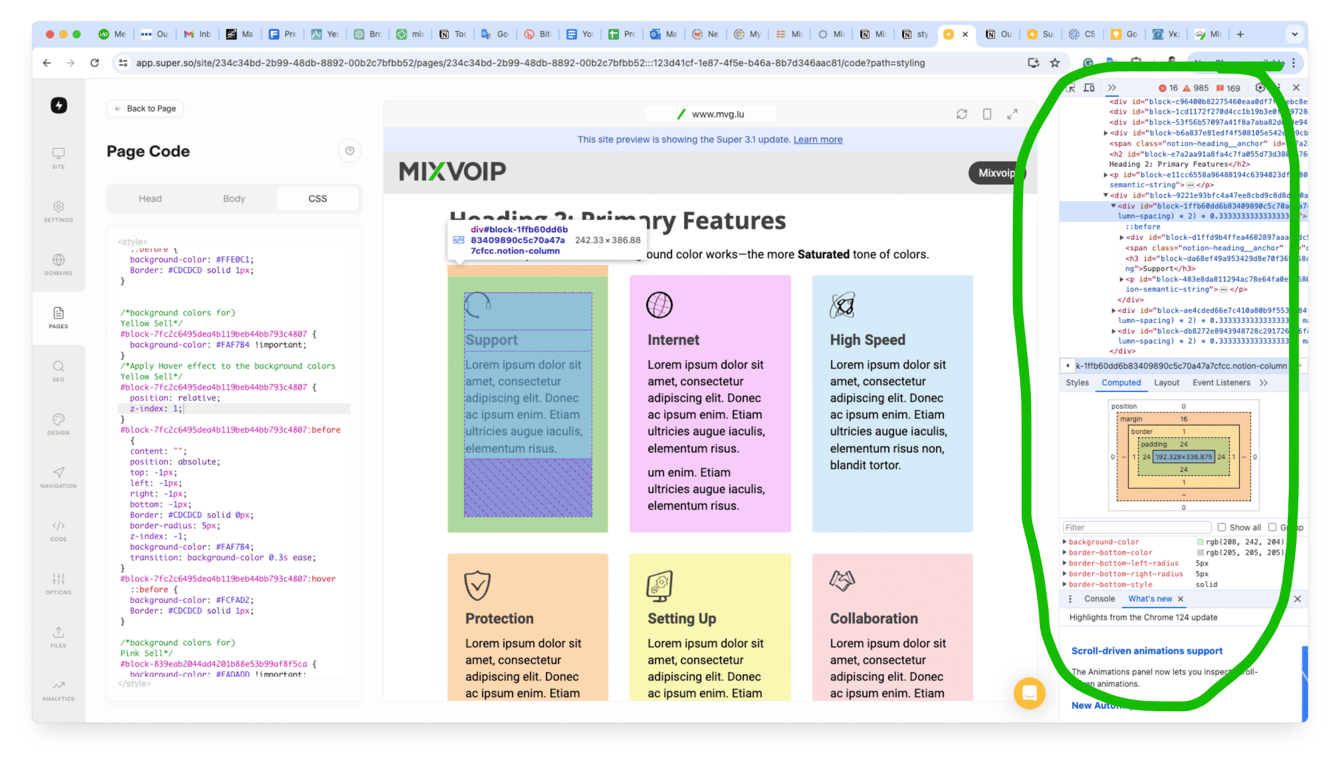Click the Super lightning bolt logo
Image resolution: width=1342 pixels, height=768 pixels.
(59, 105)
